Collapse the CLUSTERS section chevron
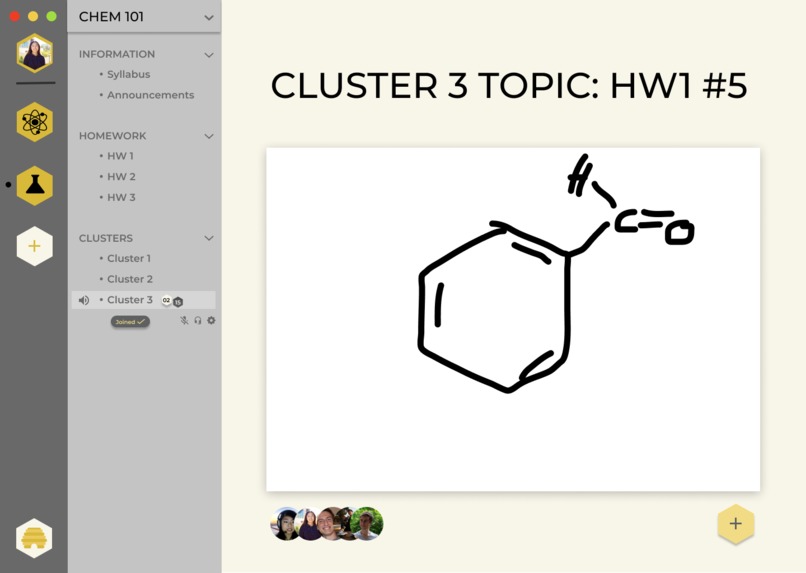Screen dimensions: 806x573 click(x=209, y=238)
